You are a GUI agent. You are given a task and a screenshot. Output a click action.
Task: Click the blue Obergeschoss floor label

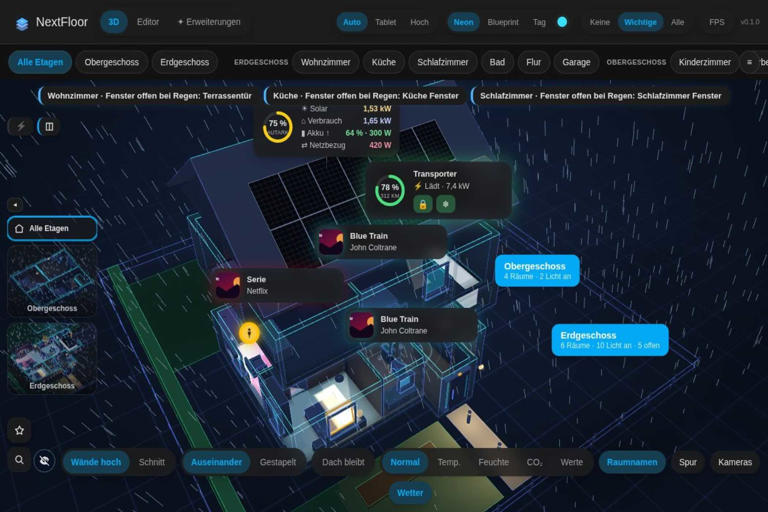click(537, 270)
